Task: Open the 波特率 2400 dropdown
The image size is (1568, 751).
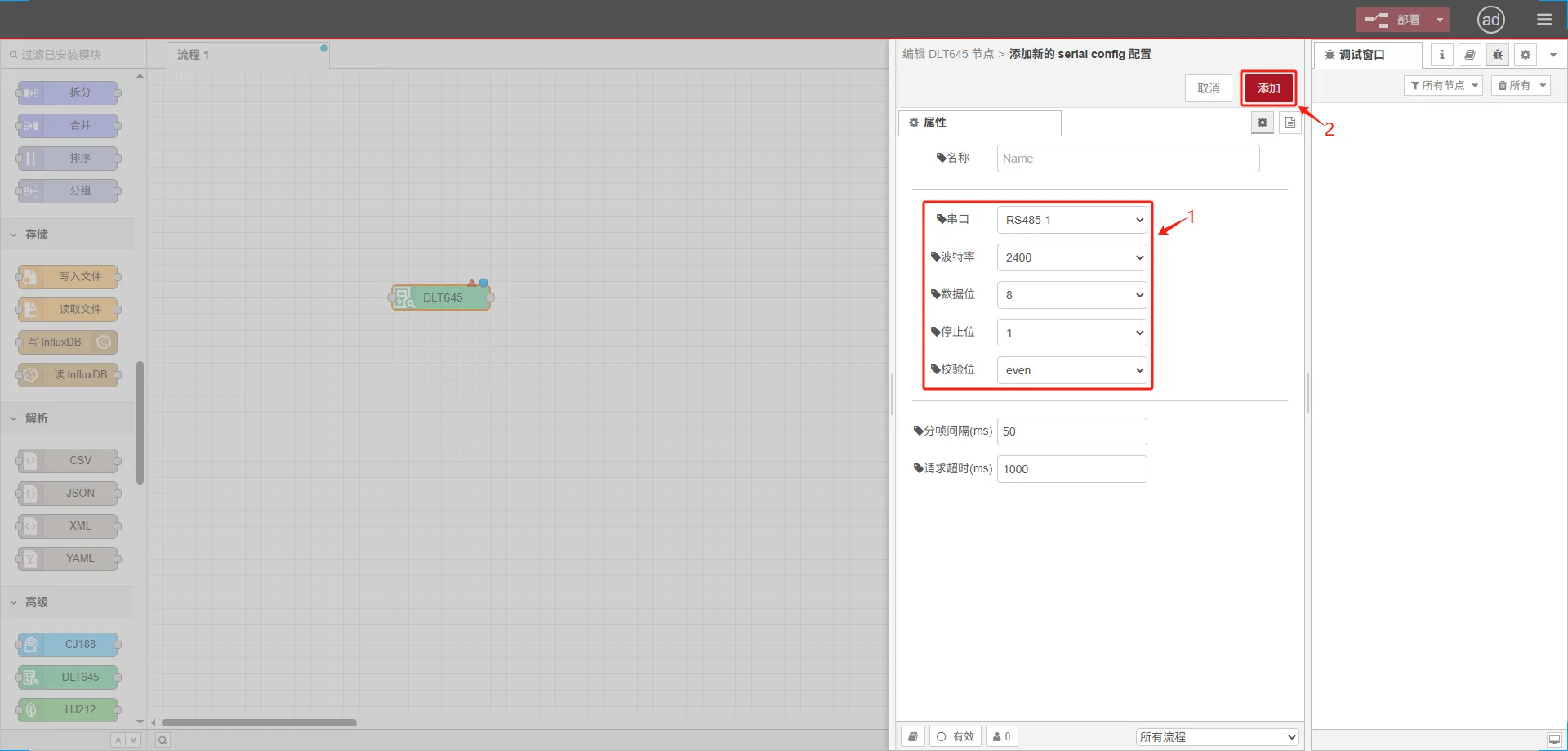Action: pos(1071,257)
